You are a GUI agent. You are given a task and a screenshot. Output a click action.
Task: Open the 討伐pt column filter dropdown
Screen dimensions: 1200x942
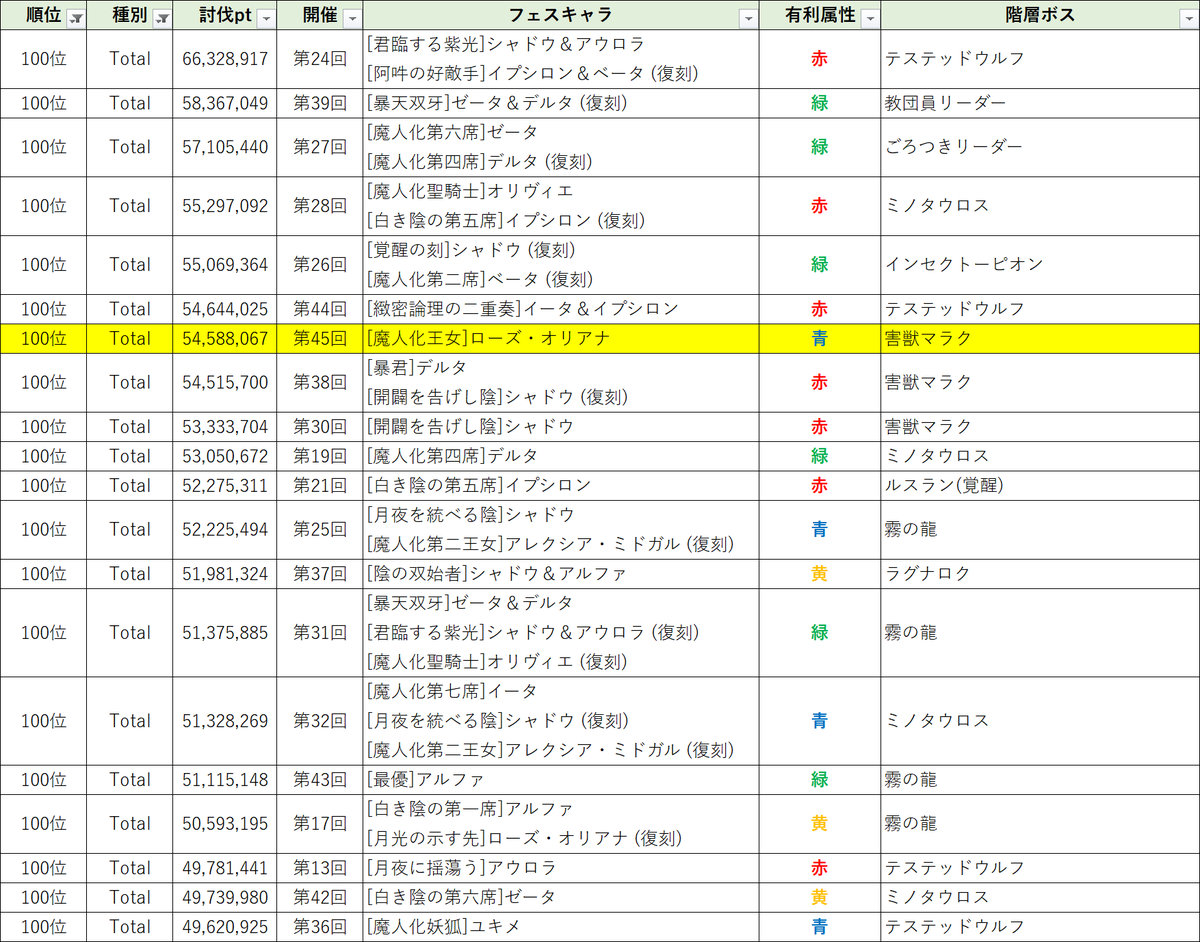(264, 18)
